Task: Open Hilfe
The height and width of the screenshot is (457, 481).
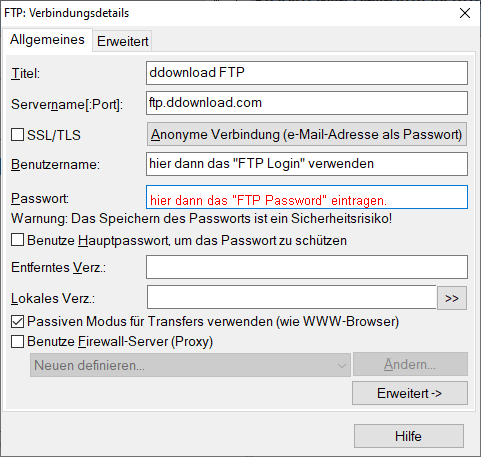Action: [x=409, y=436]
